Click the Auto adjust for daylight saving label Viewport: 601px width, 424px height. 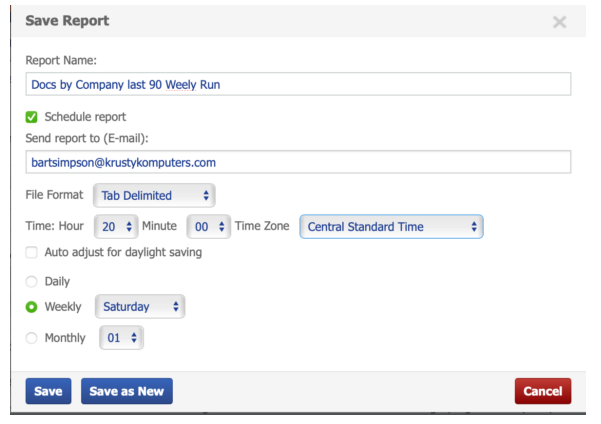click(x=123, y=253)
